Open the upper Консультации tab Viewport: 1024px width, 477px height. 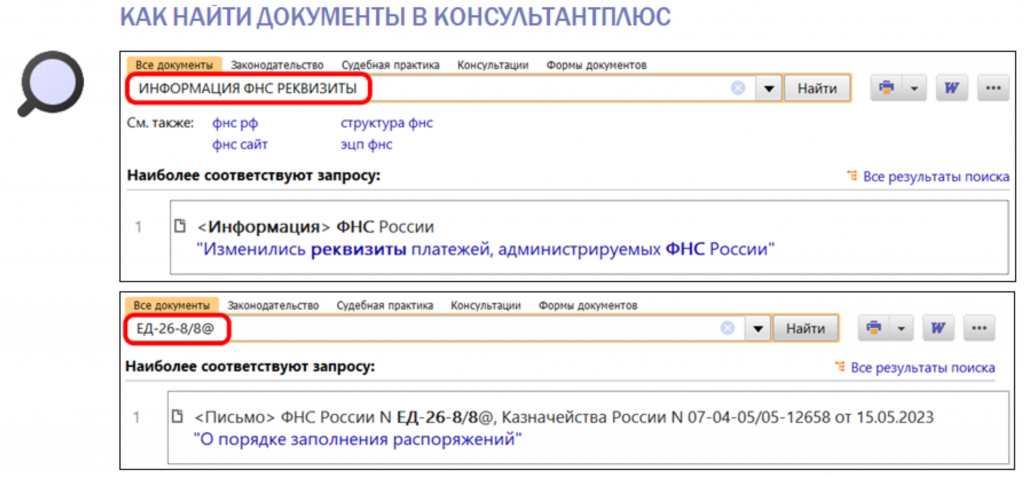point(492,65)
